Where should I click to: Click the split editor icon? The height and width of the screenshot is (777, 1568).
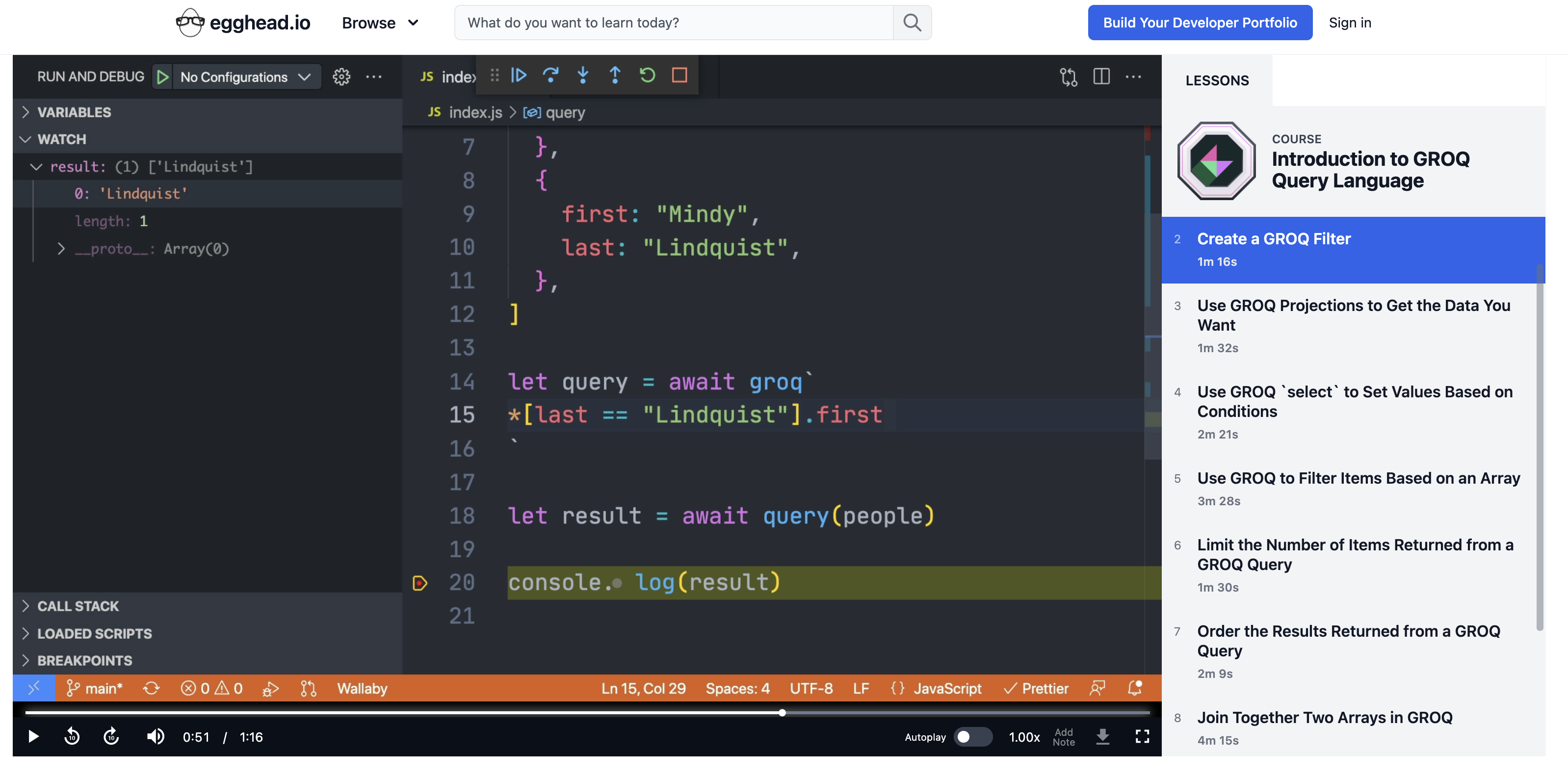tap(1101, 77)
